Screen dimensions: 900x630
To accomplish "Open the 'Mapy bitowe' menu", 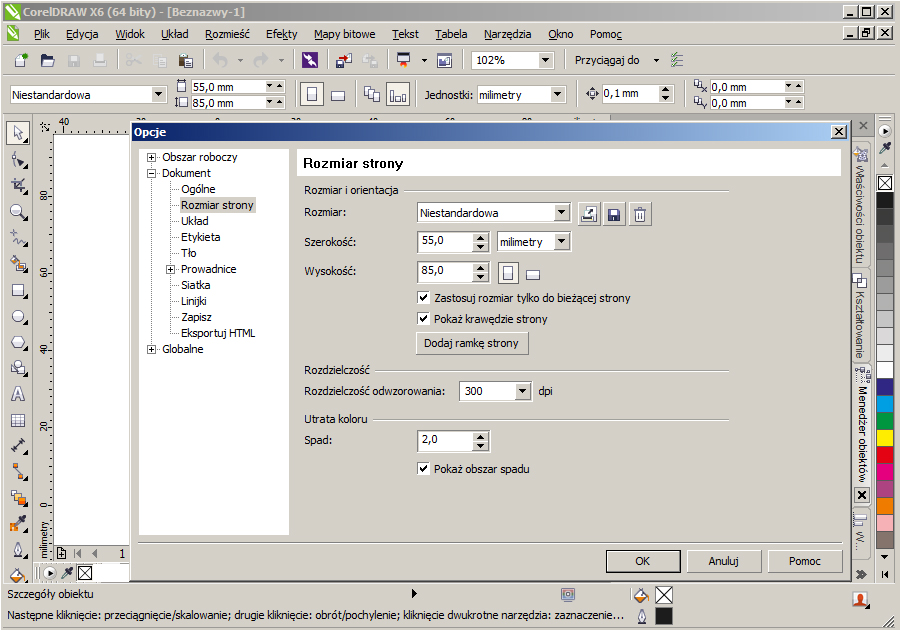I will (x=344, y=34).
